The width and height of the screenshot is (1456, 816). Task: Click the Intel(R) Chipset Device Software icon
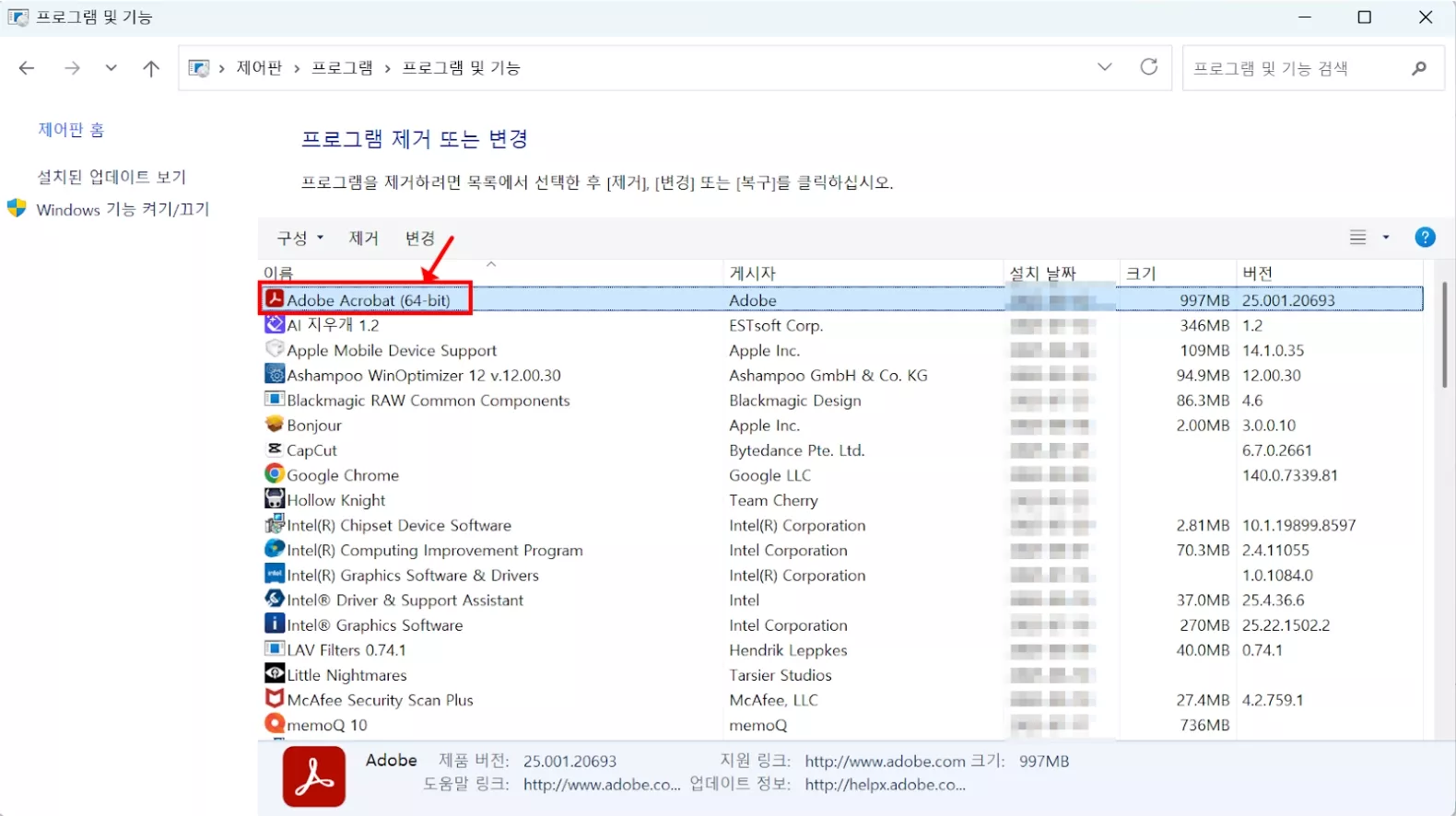point(274,524)
